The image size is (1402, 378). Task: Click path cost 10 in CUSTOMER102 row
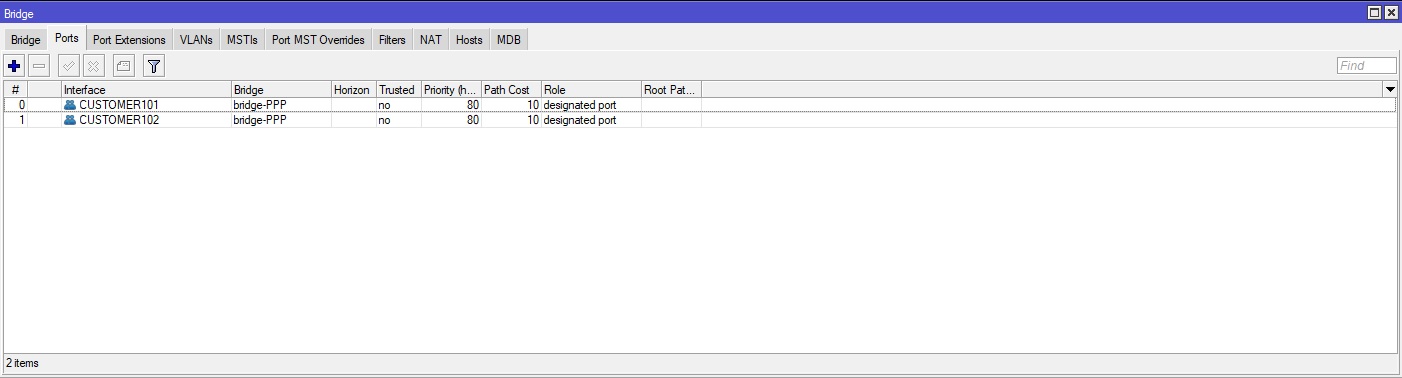point(533,120)
